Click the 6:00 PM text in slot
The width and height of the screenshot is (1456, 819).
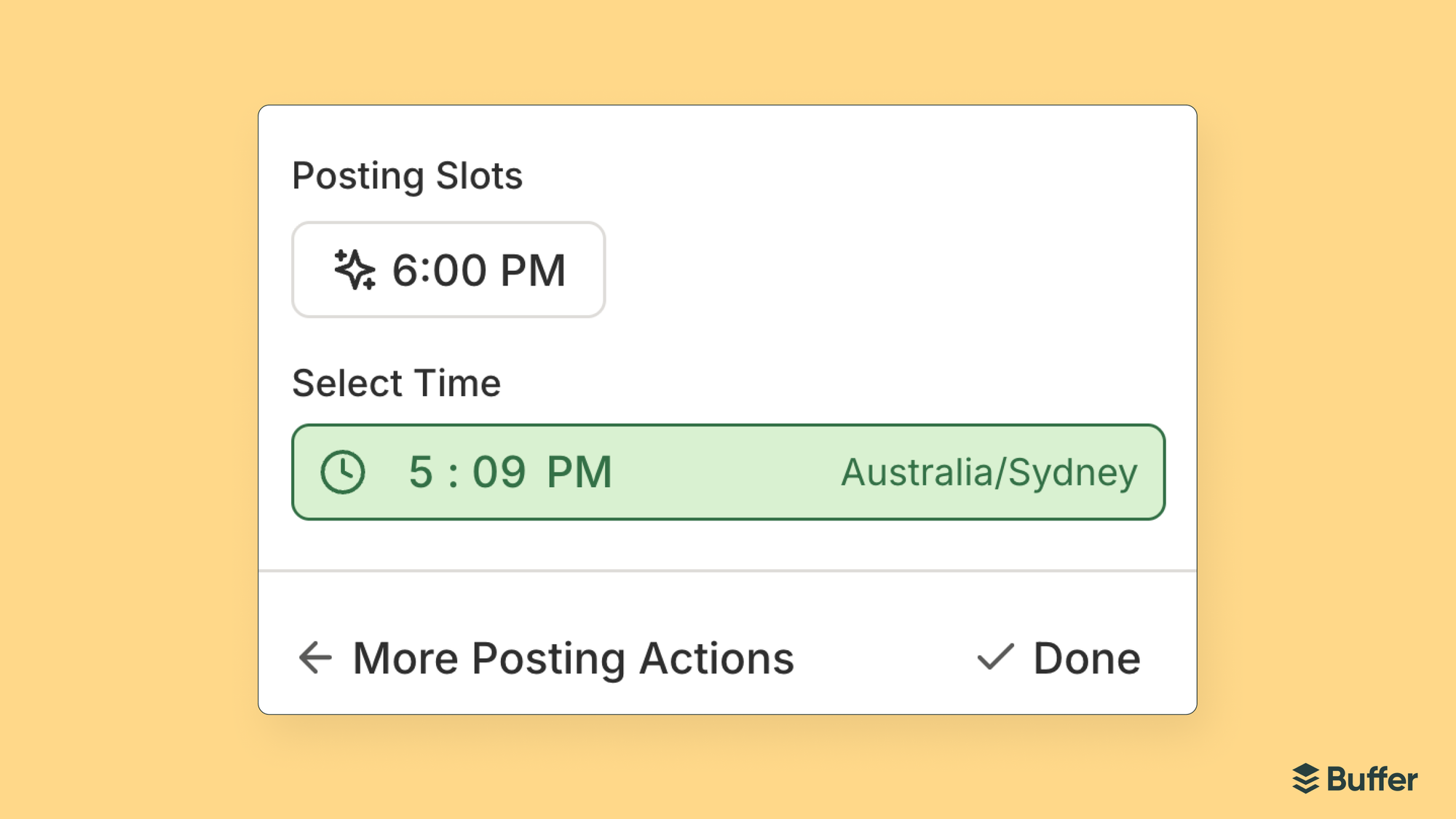click(478, 270)
